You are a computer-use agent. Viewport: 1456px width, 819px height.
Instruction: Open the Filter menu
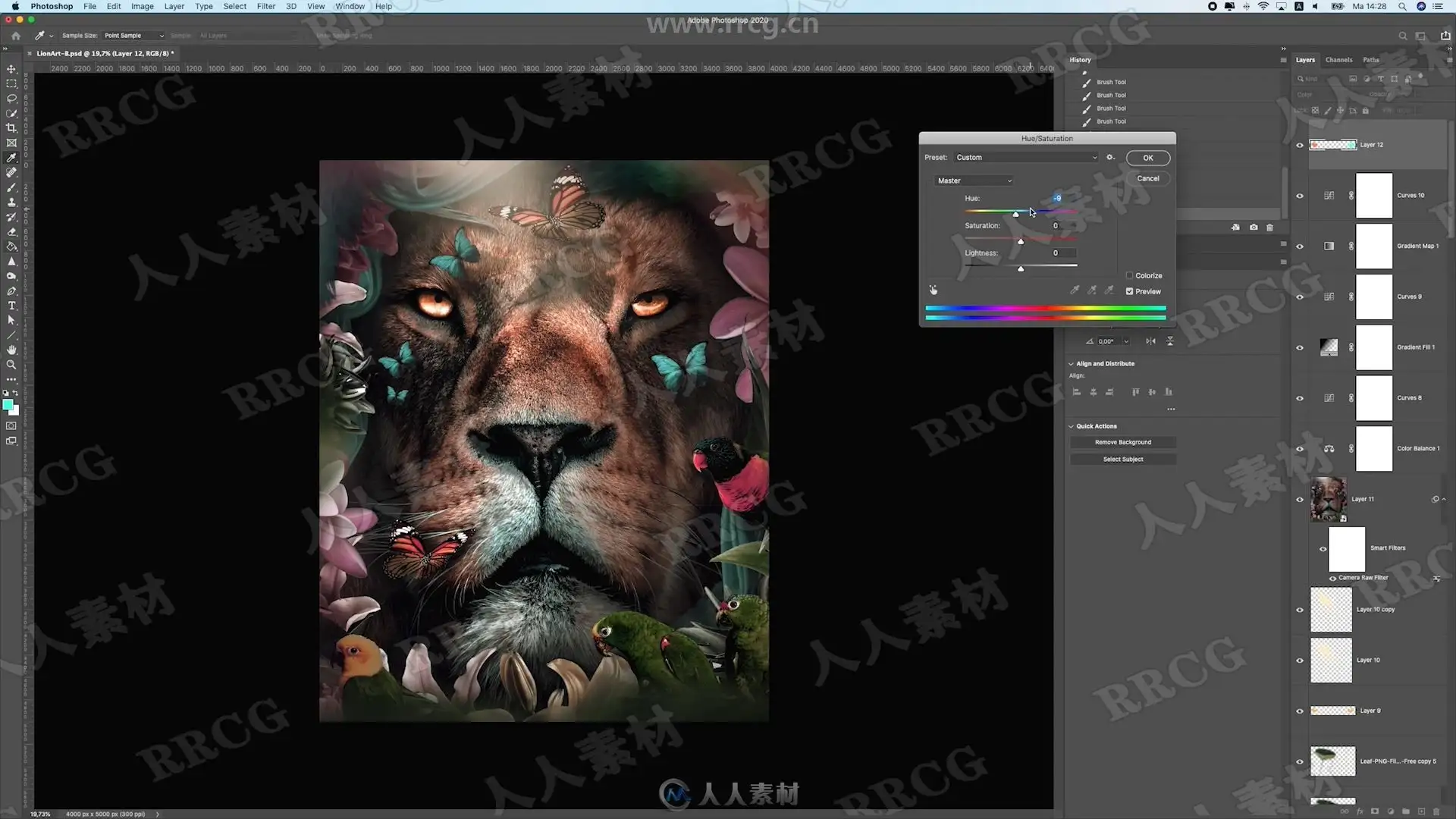(x=265, y=6)
